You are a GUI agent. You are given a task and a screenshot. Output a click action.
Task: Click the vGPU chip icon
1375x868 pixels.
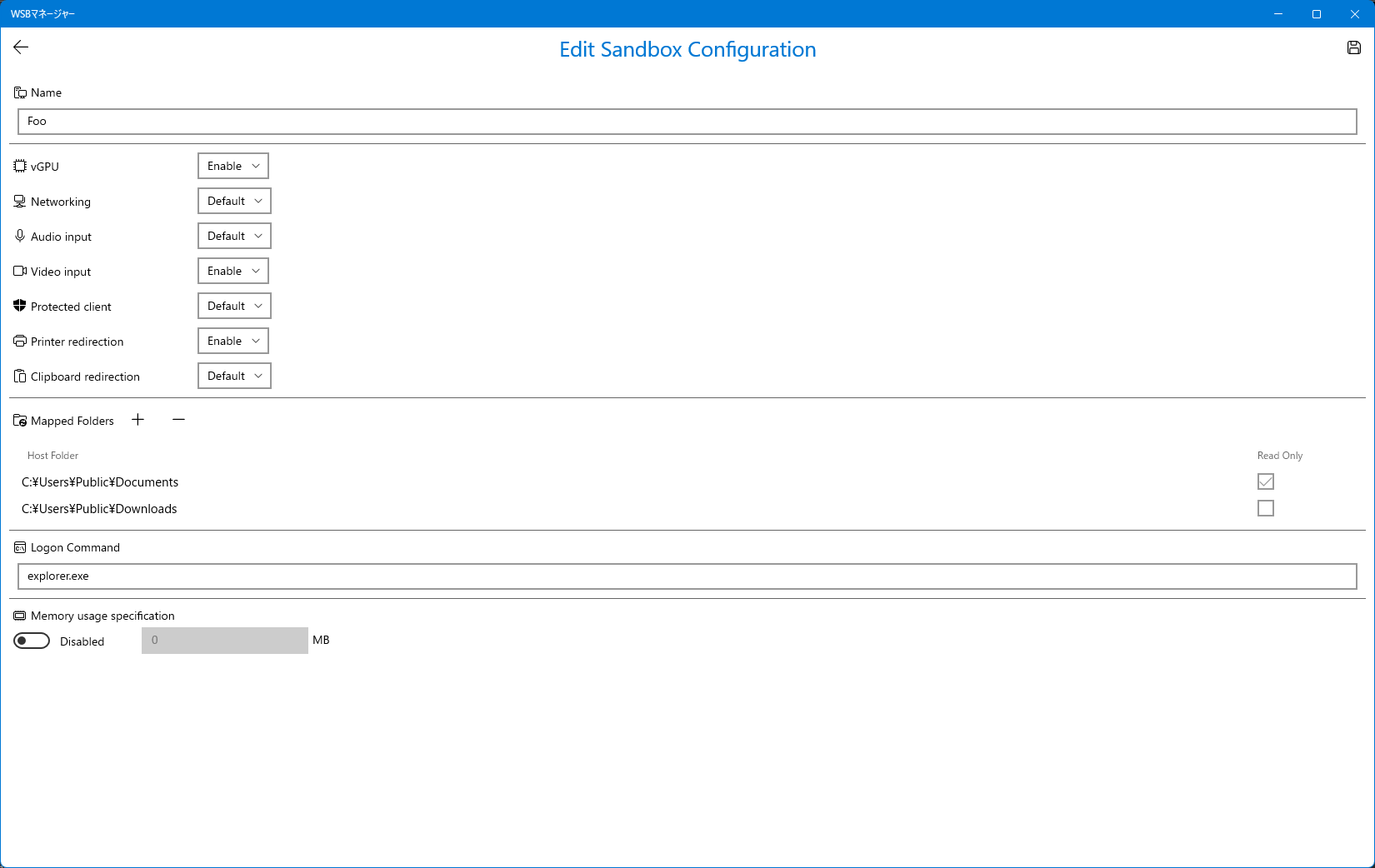click(20, 166)
